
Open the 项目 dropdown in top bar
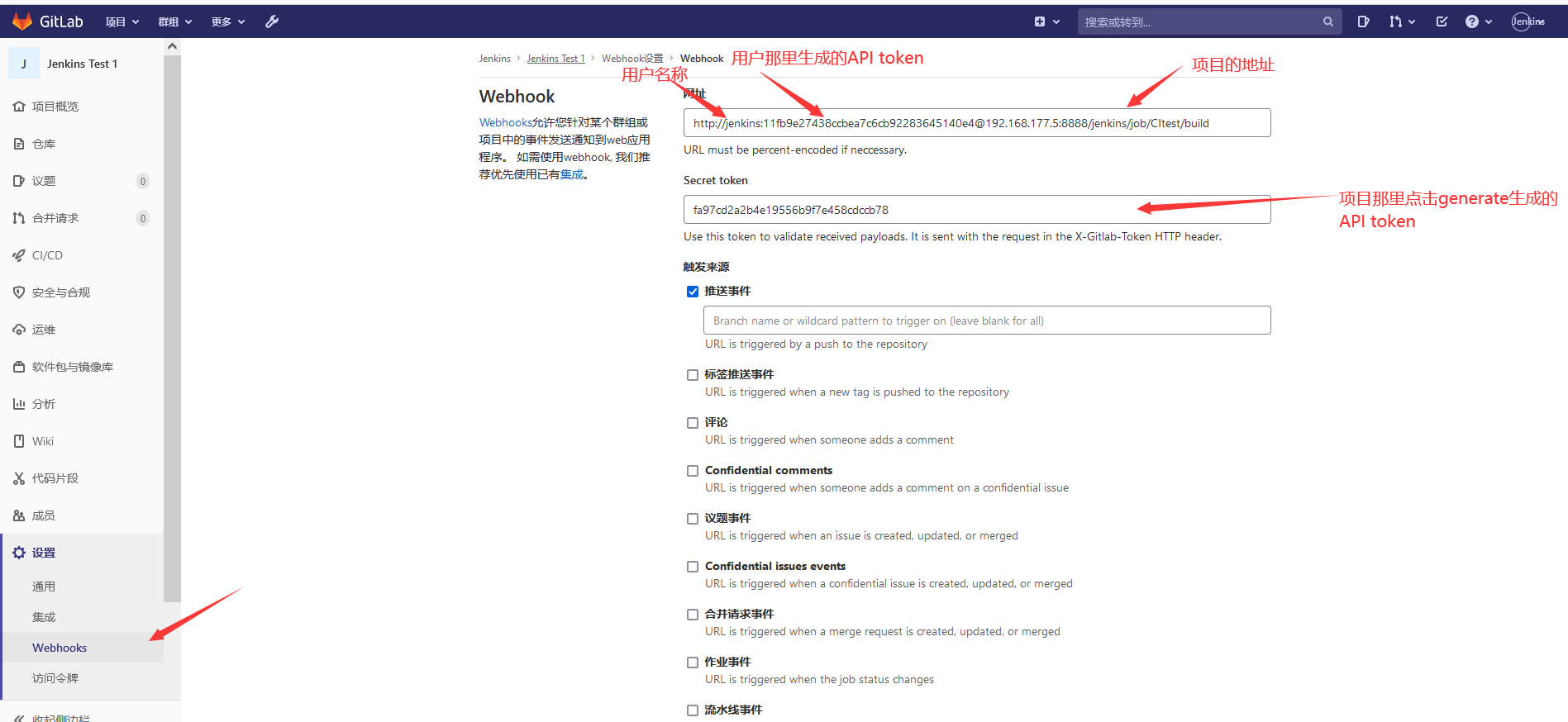(122, 22)
